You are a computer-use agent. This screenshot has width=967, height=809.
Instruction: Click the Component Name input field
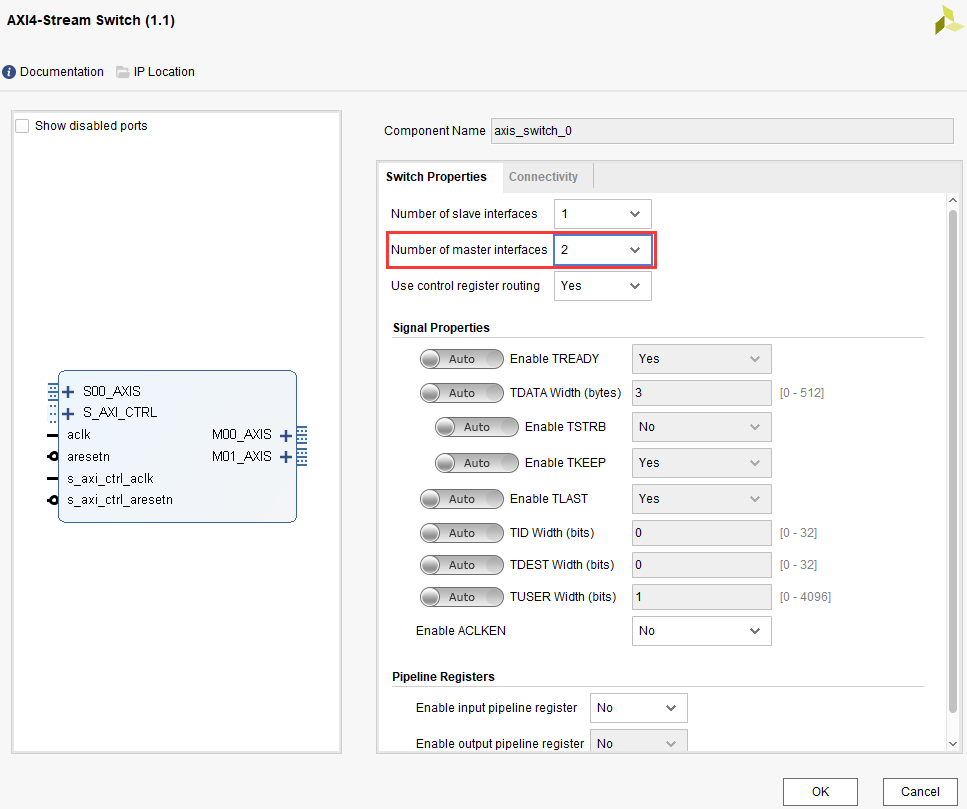coord(721,131)
